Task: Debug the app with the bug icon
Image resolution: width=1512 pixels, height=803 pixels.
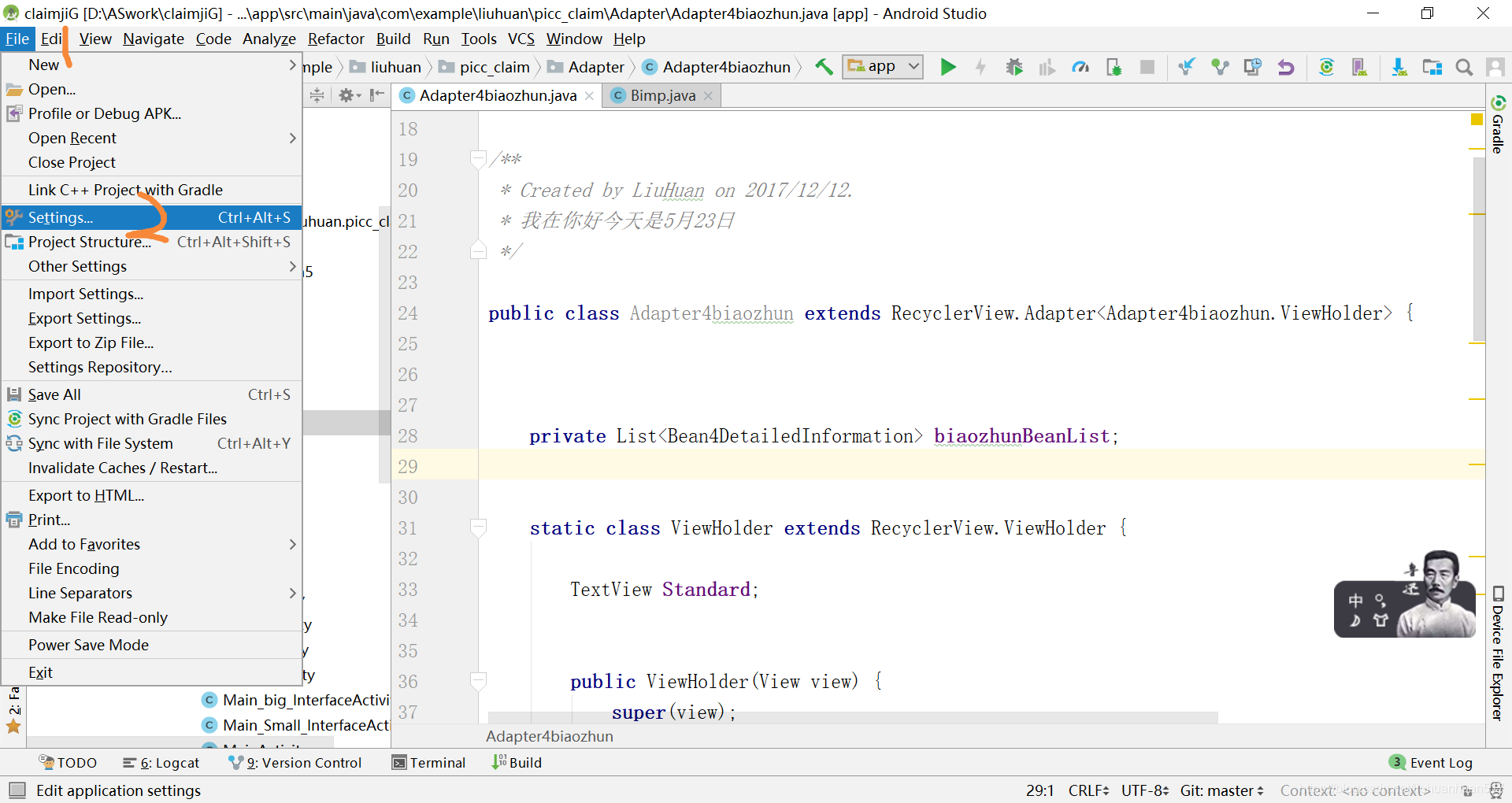Action: tap(1014, 67)
